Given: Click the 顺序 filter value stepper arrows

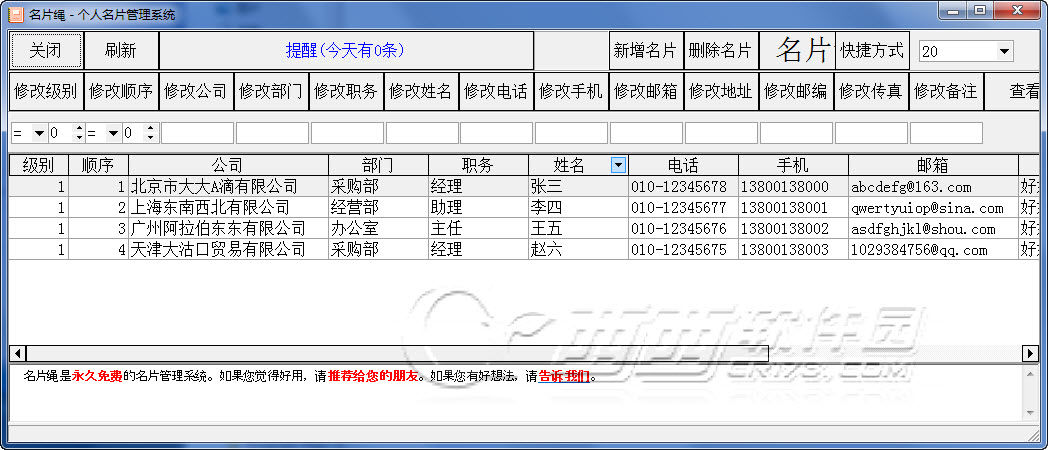Looking at the screenshot, I should pyautogui.click(x=151, y=134).
